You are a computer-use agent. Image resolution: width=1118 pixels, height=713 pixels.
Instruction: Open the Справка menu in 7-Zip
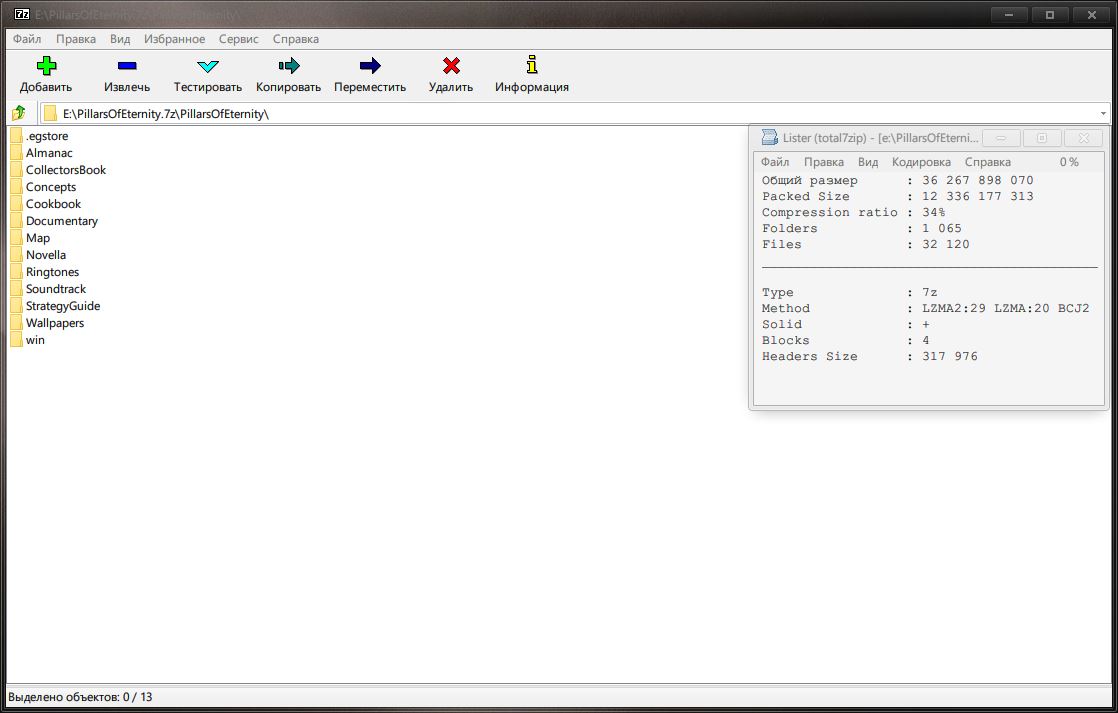pos(296,39)
